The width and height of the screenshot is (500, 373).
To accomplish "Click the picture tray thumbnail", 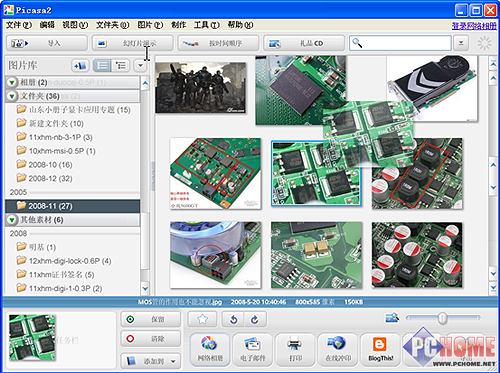I will [x=32, y=338].
